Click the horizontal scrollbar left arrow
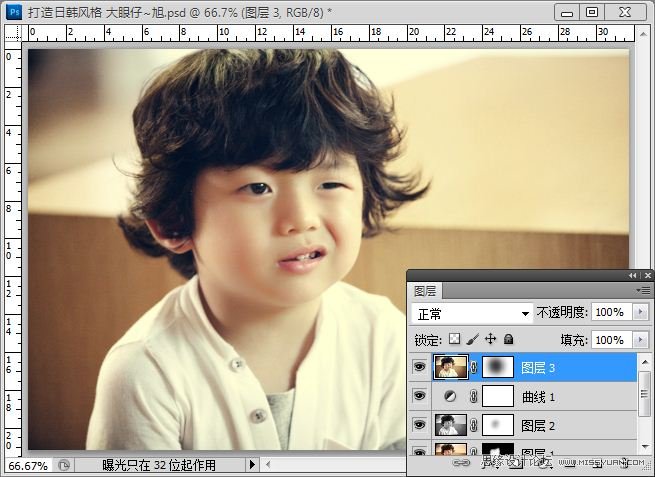The width and height of the screenshot is (655, 477). [x=268, y=464]
